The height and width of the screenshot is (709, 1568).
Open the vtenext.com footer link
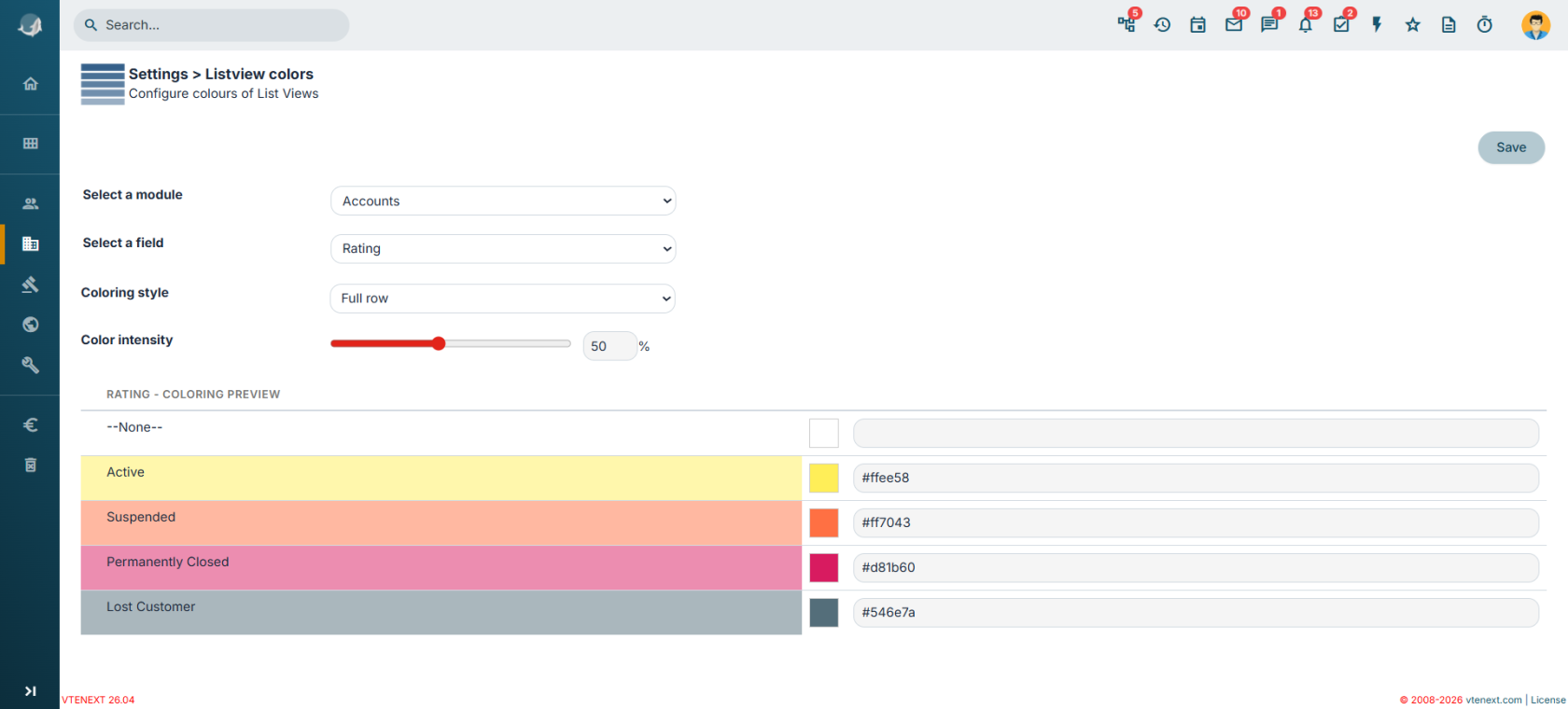click(x=1493, y=700)
